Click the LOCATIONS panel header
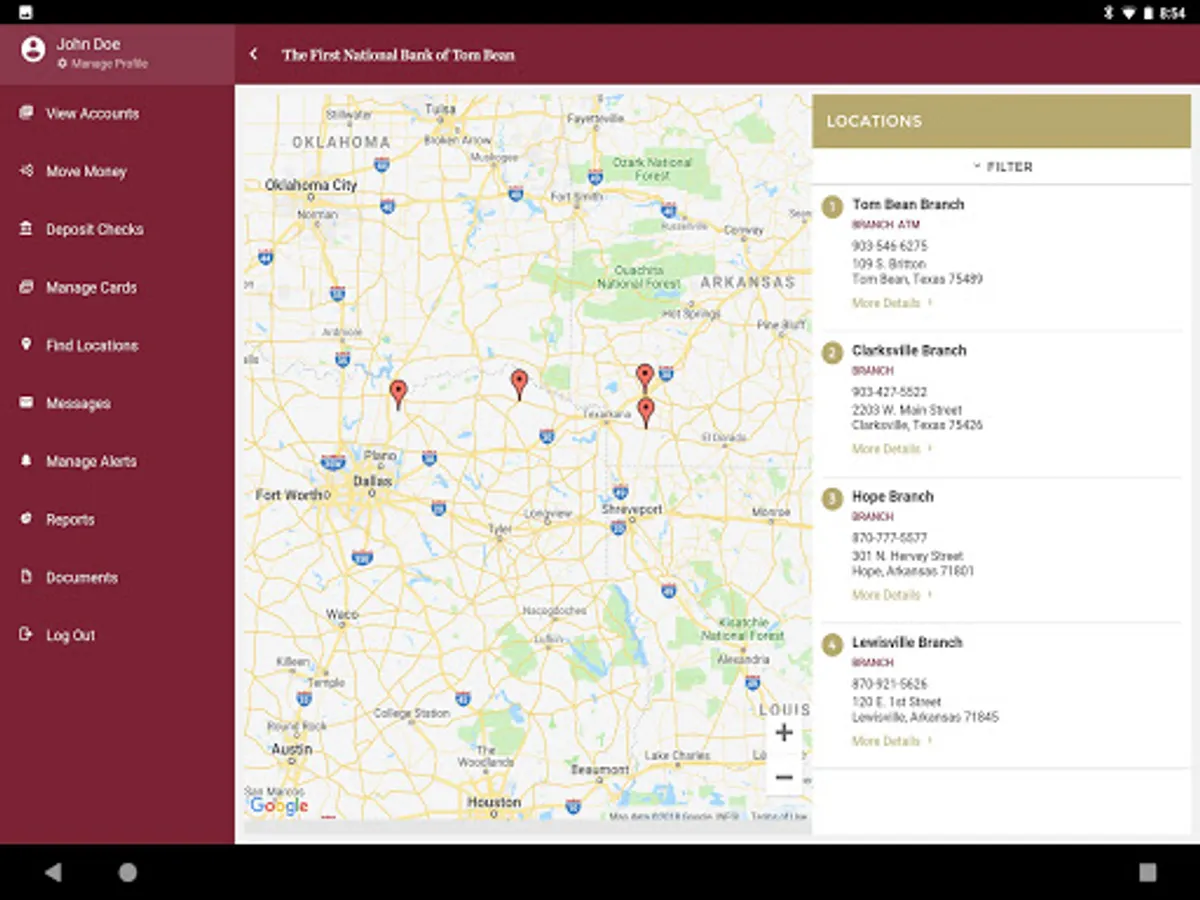Screen dimensions: 1200x900 (1002, 121)
